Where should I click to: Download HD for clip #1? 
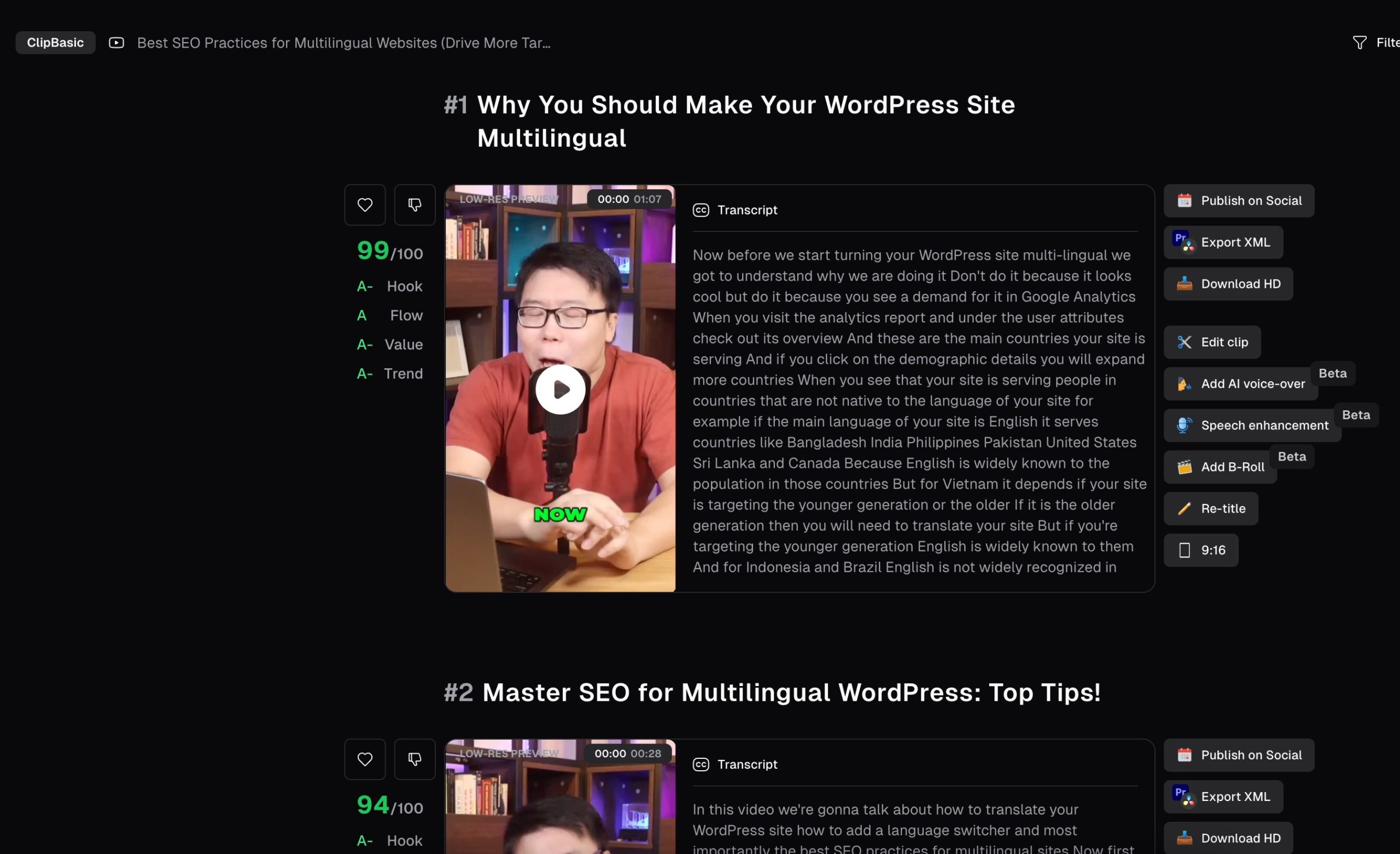tap(1228, 284)
